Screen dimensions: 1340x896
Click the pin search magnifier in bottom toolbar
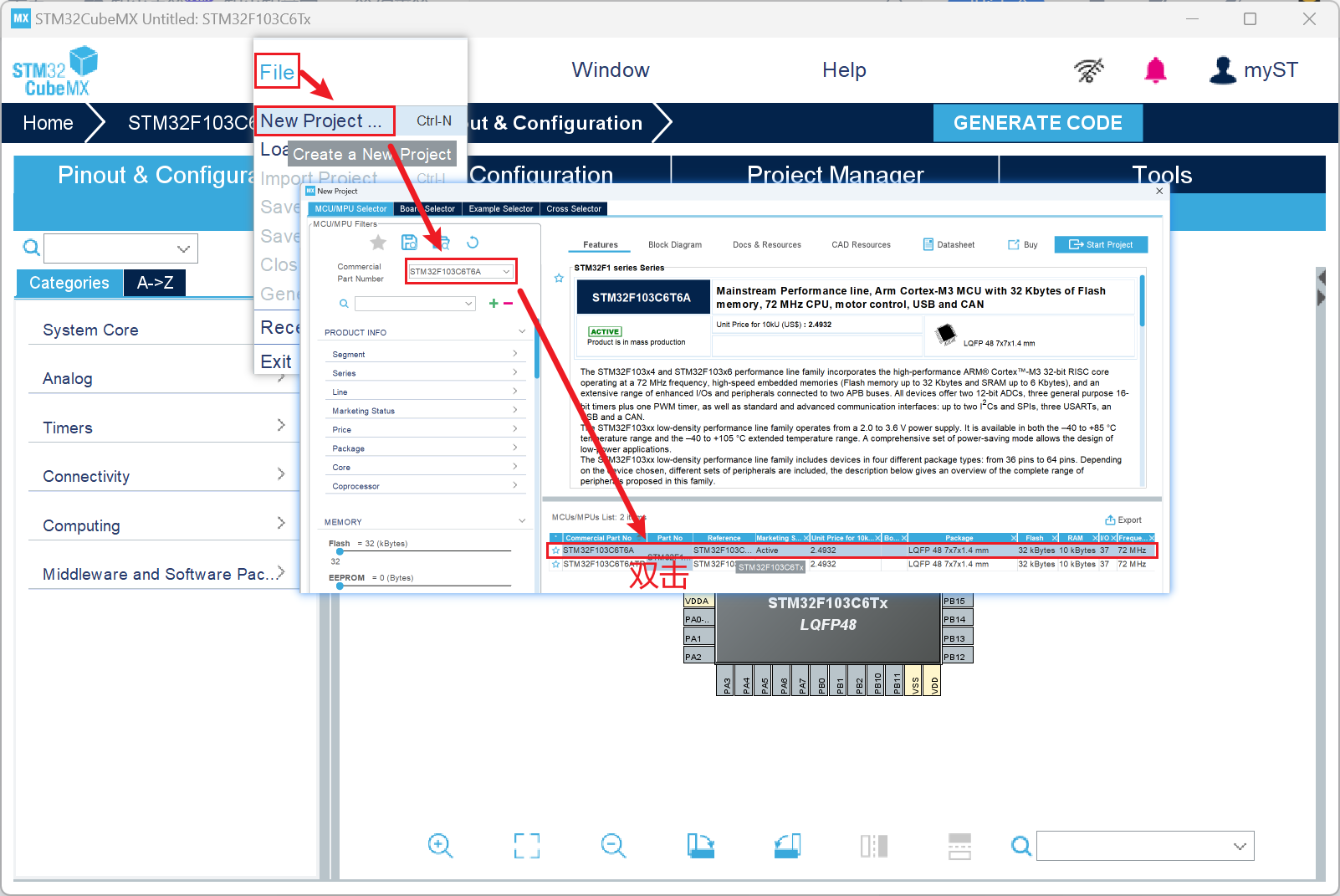click(1020, 846)
